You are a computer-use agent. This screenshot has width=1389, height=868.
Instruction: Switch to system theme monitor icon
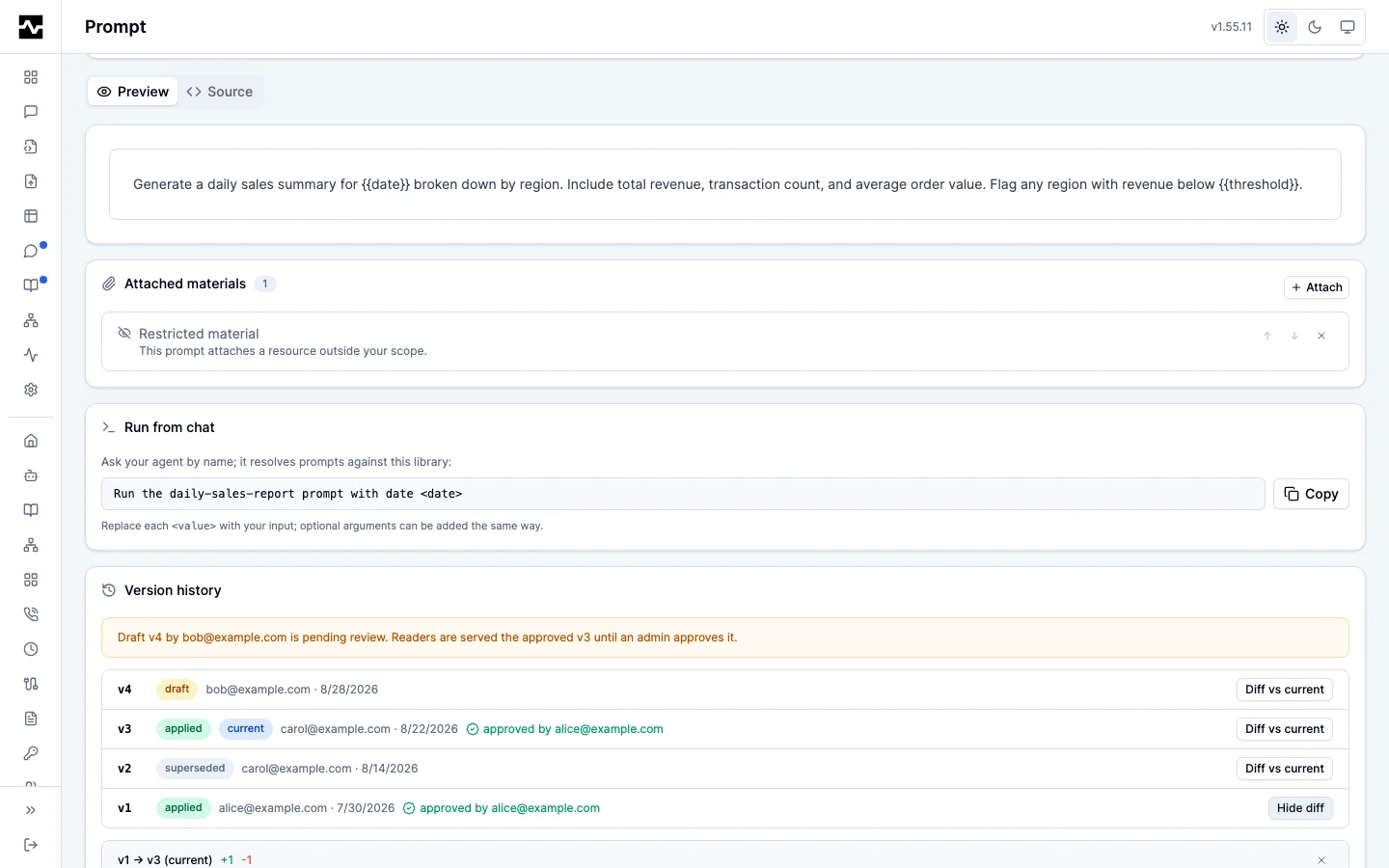tap(1348, 27)
